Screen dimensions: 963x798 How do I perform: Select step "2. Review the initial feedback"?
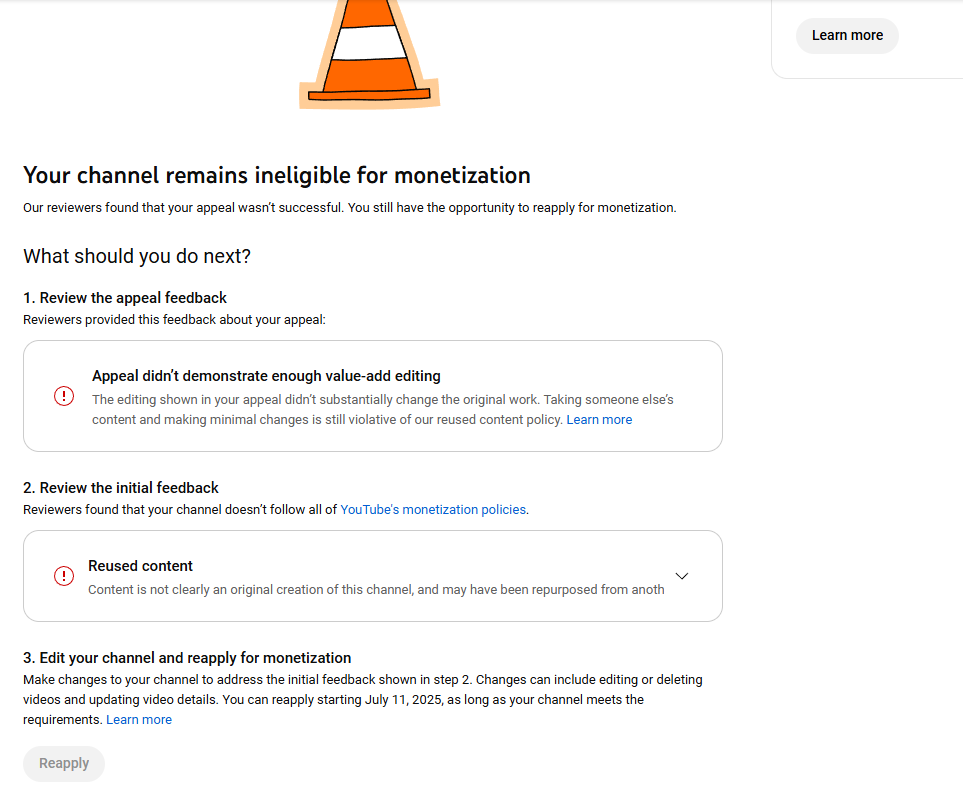click(x=121, y=488)
